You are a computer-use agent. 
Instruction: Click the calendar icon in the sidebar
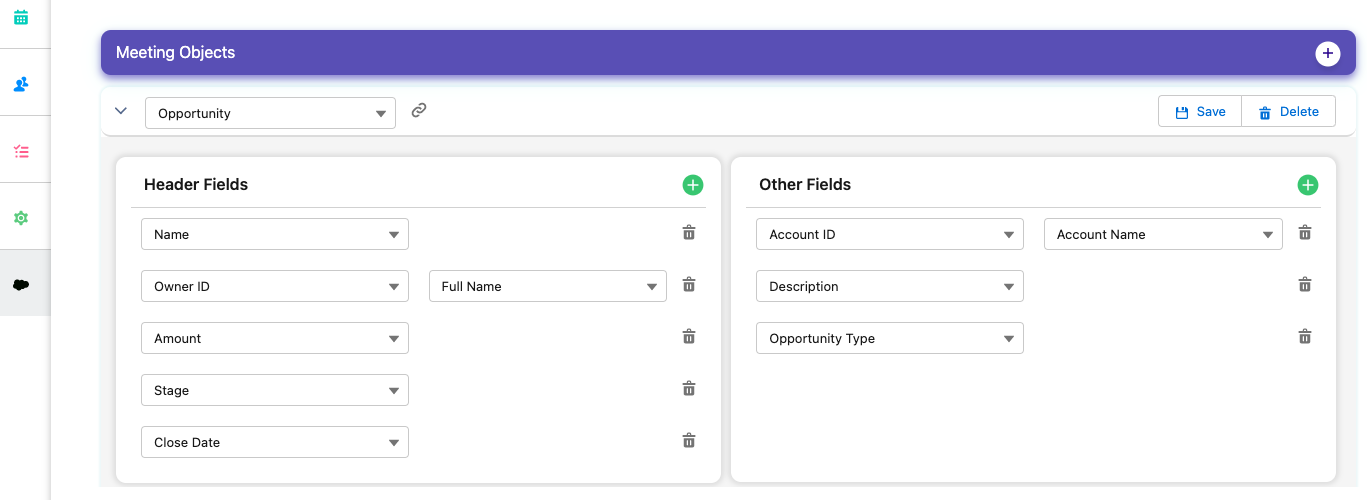point(21,17)
